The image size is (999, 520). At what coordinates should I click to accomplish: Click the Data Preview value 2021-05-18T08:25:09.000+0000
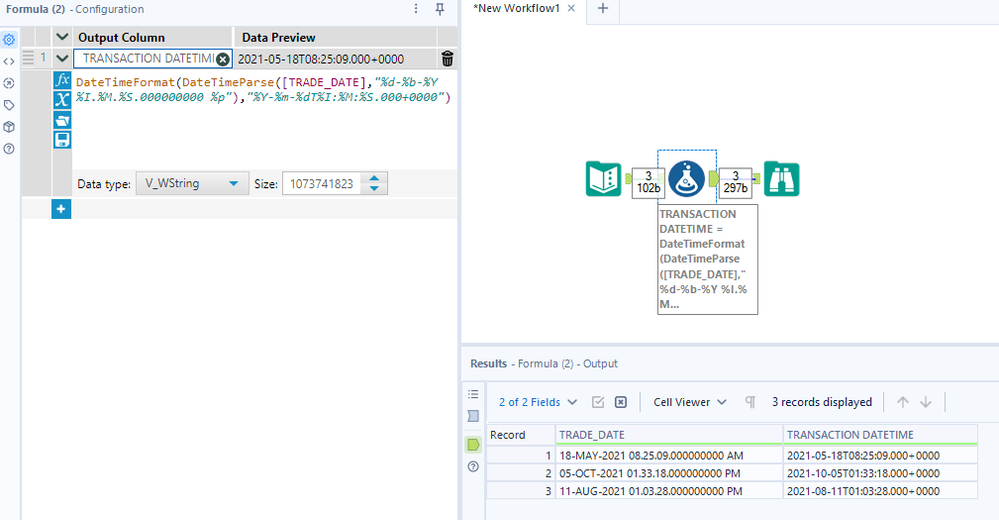pos(320,59)
